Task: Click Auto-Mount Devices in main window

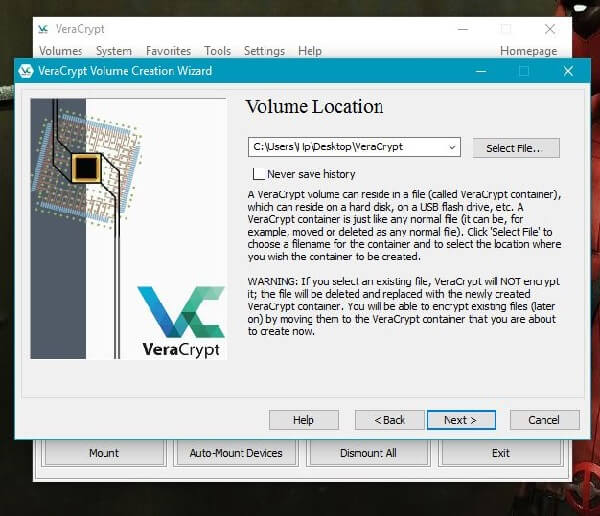Action: point(236,453)
